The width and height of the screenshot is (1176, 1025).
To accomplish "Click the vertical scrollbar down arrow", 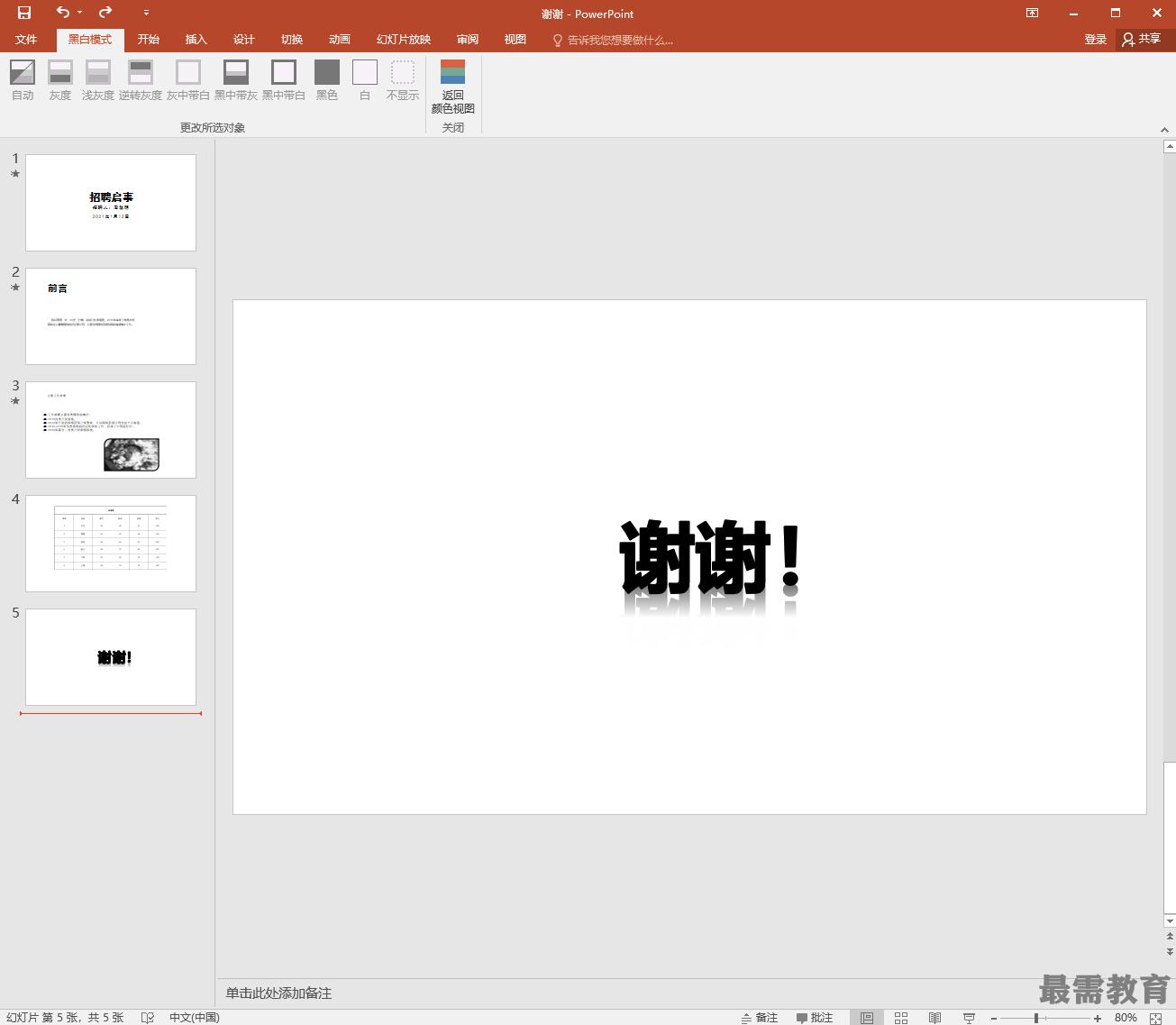I will pyautogui.click(x=1170, y=921).
